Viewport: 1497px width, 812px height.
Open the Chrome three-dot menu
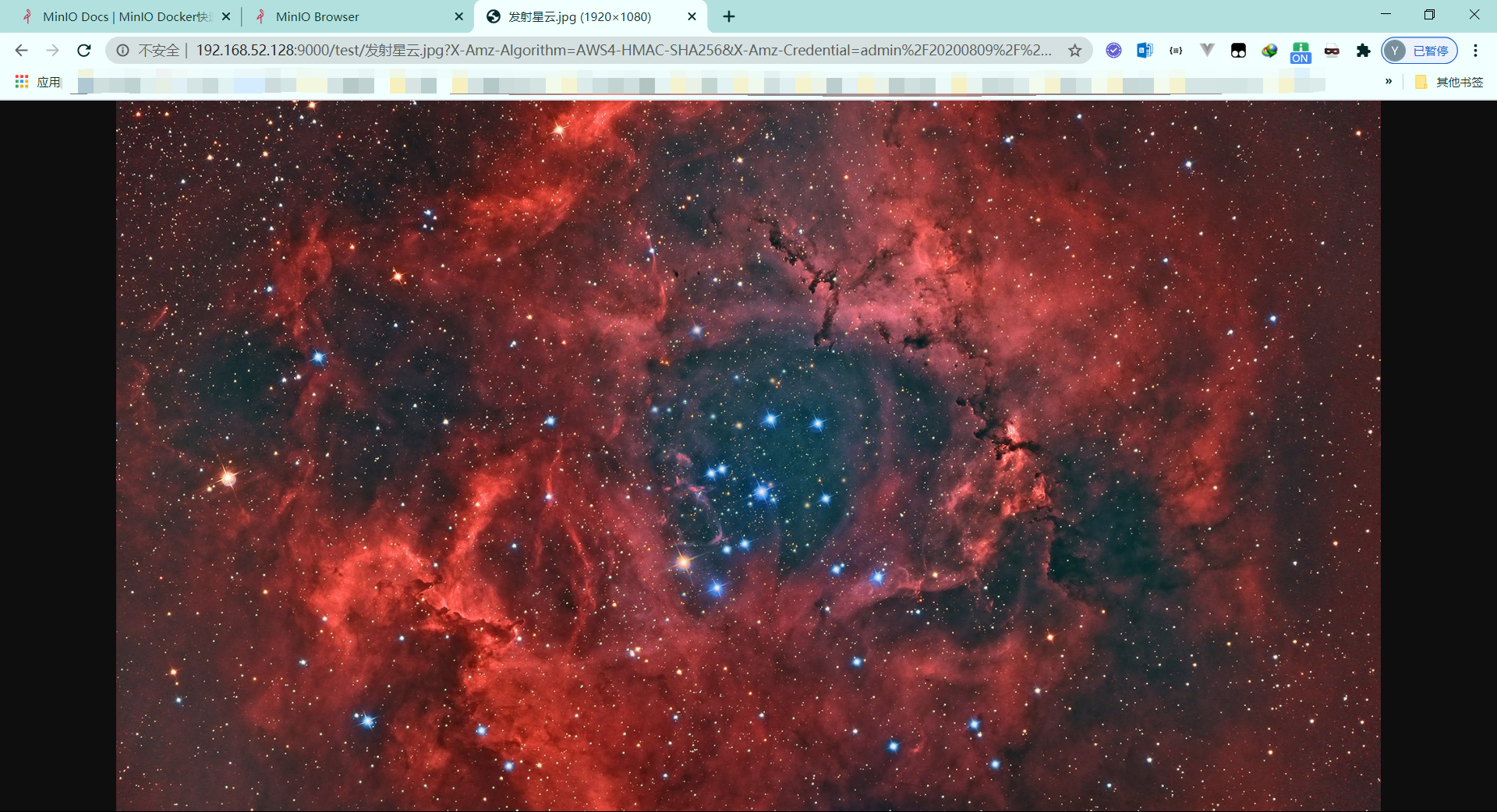point(1475,51)
